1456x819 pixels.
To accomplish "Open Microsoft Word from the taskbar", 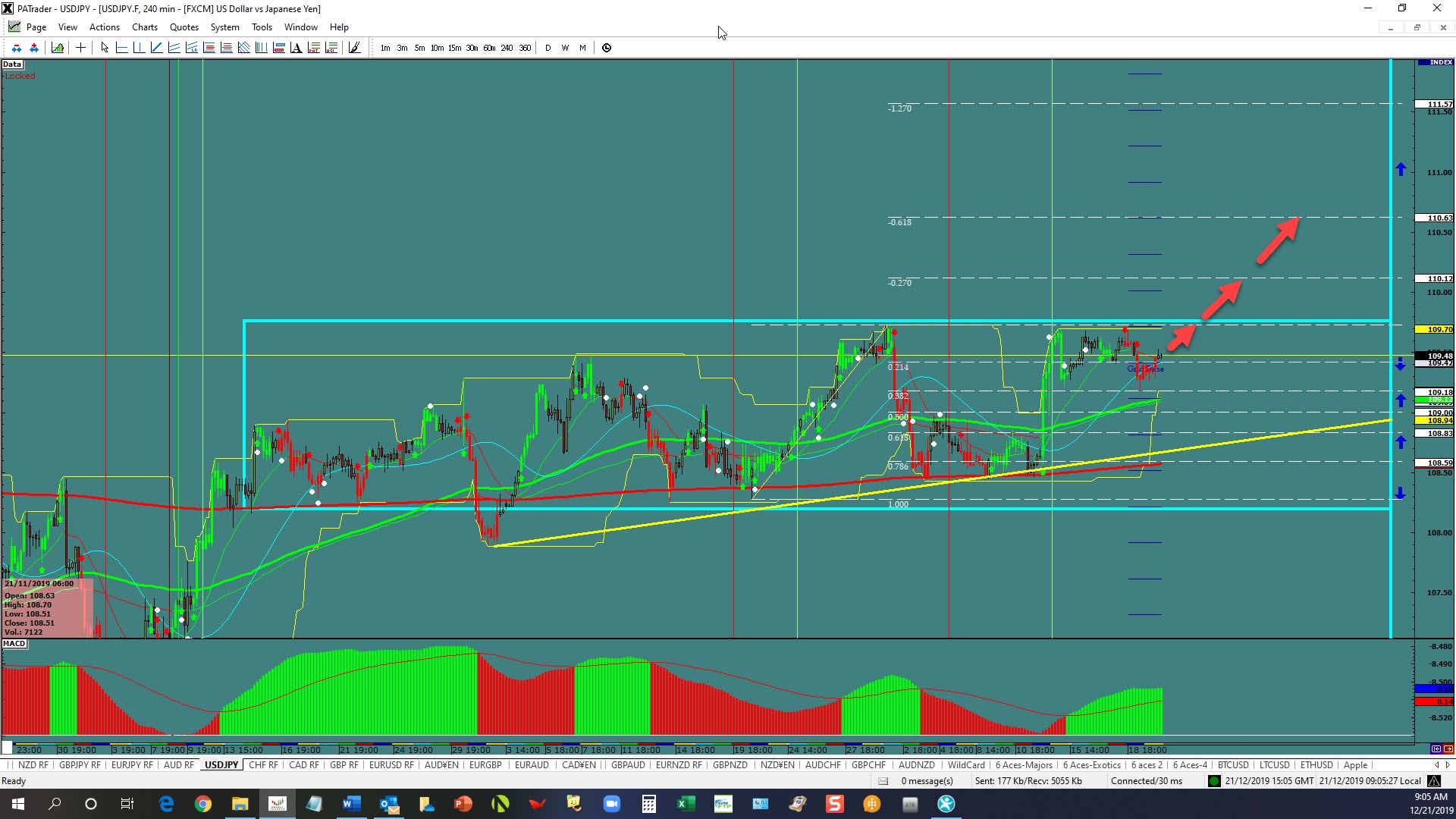I will pyautogui.click(x=351, y=804).
